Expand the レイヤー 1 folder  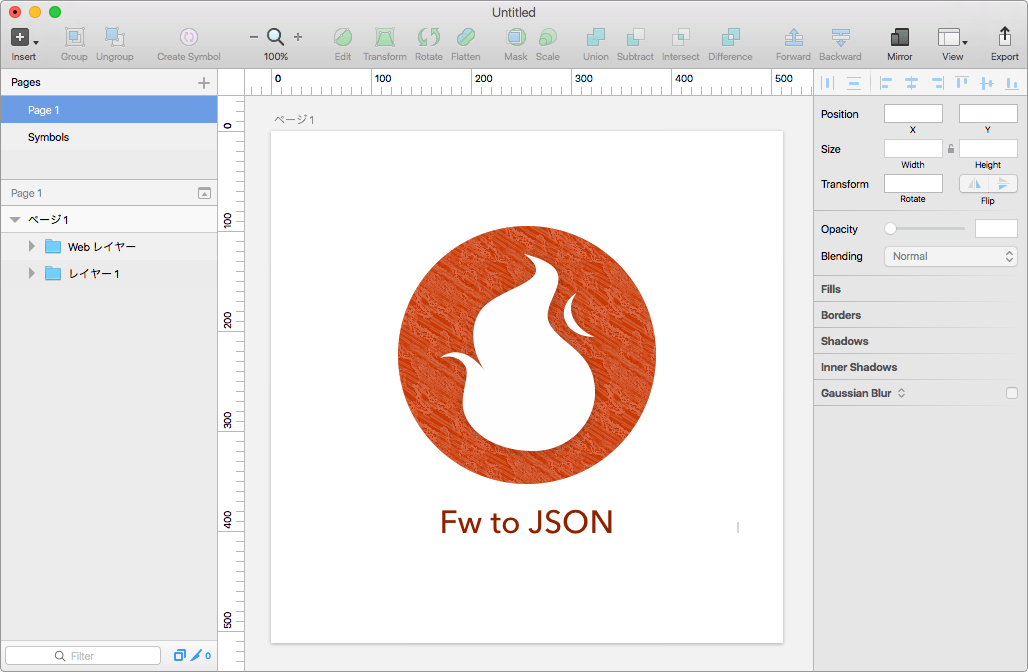32,274
